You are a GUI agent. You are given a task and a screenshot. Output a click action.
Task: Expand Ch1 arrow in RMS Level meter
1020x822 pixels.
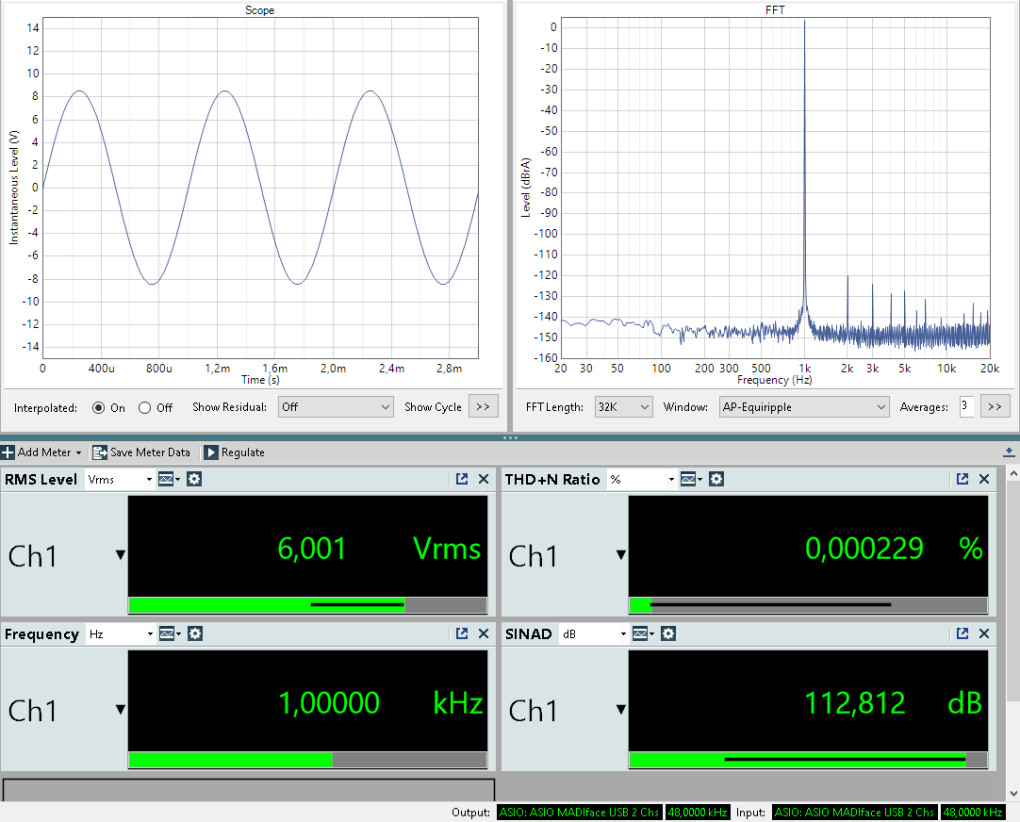click(120, 555)
